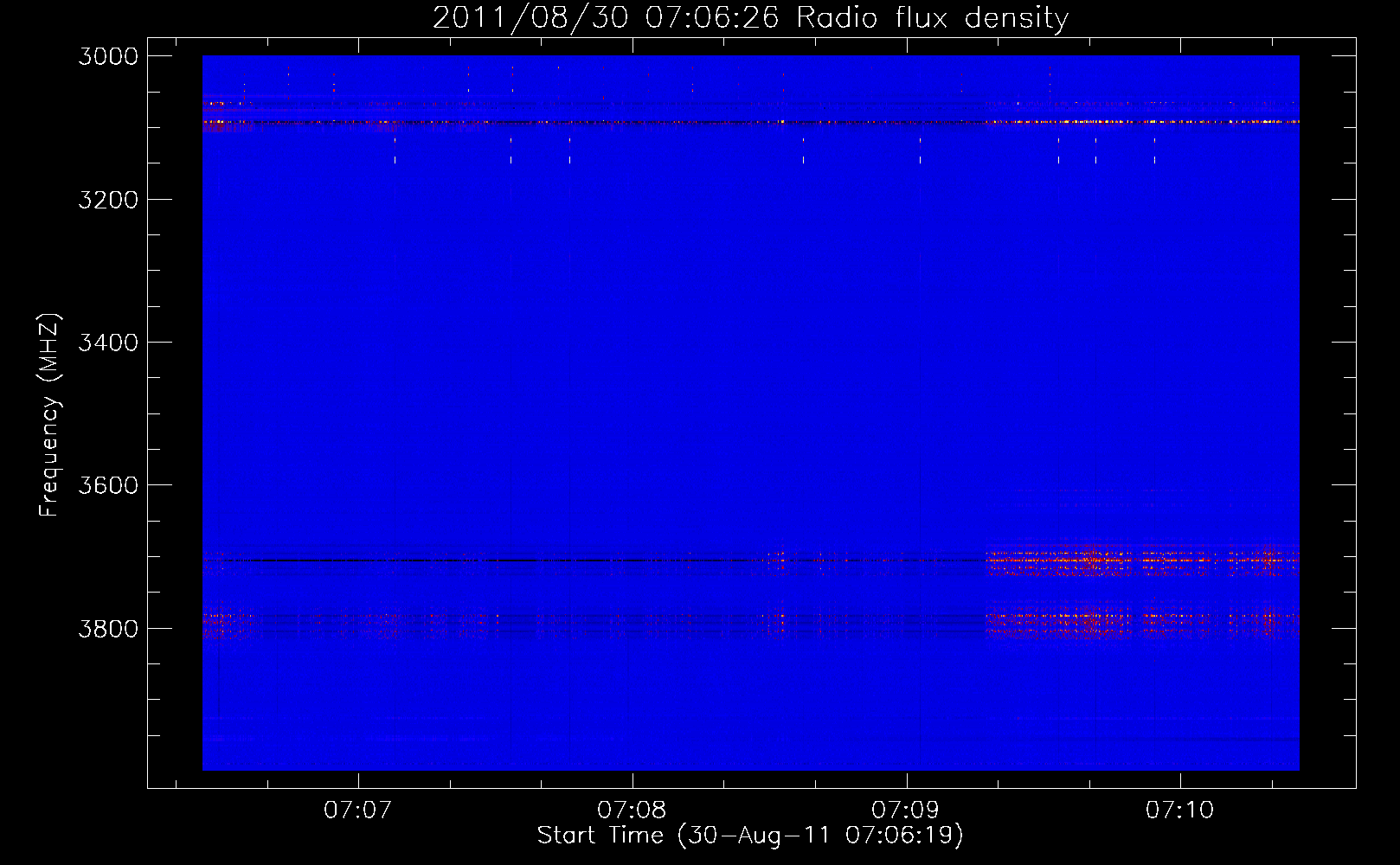
Task: Click the 07:10 time axis label
Action: (1180, 810)
